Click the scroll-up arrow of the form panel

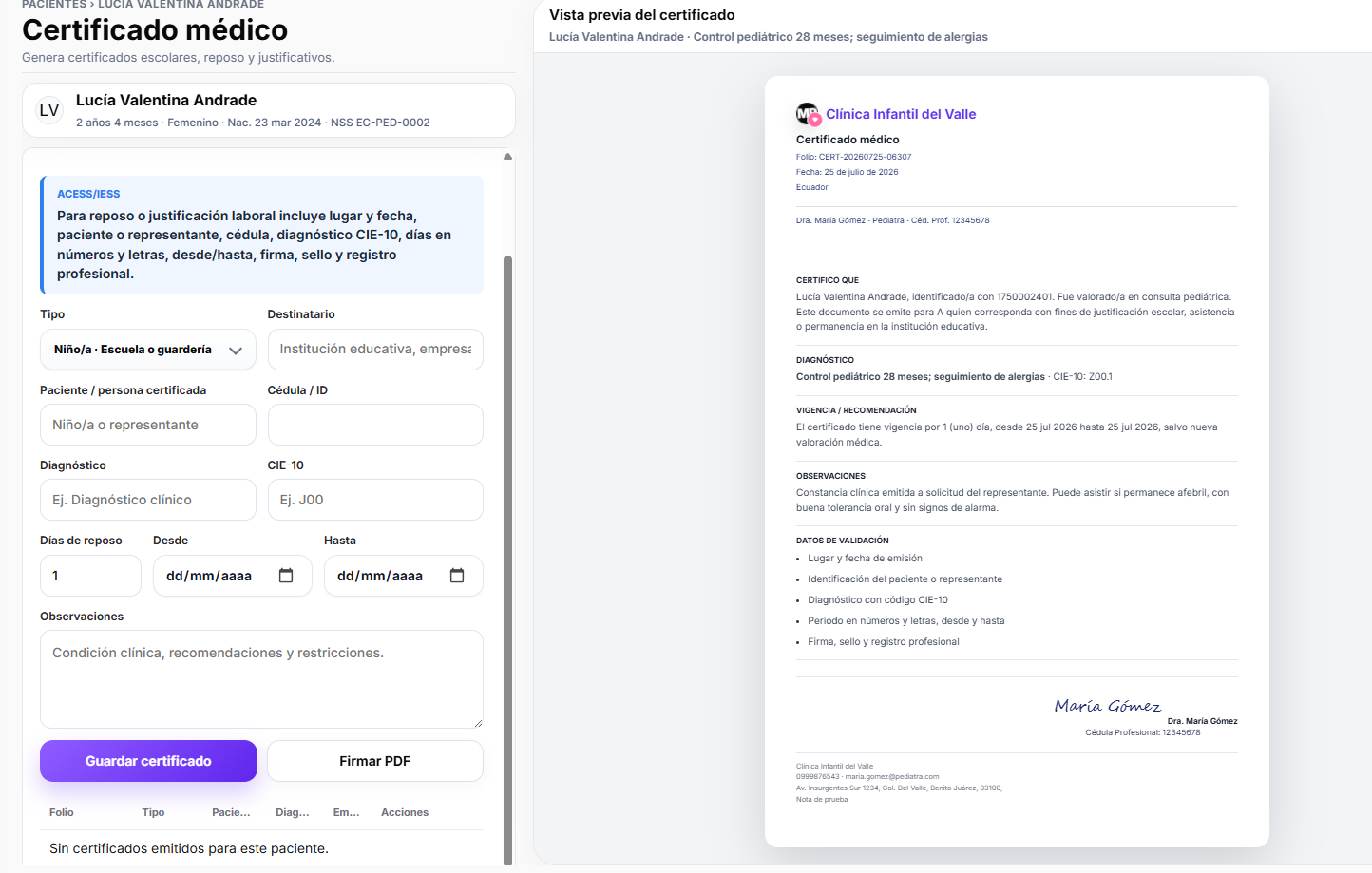(x=507, y=156)
